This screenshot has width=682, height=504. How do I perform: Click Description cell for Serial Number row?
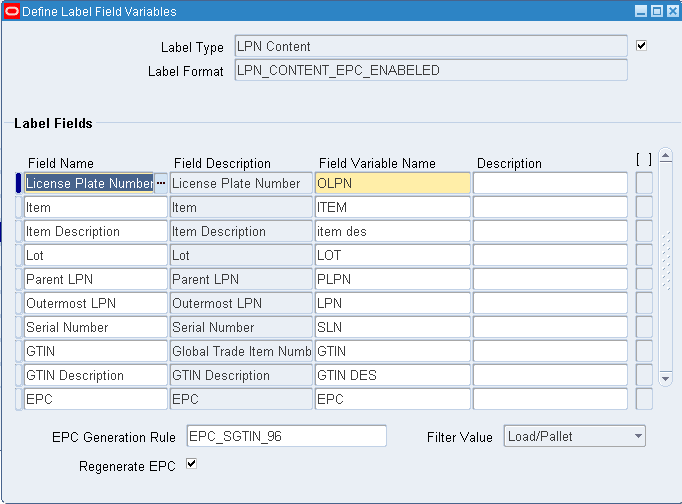[550, 328]
